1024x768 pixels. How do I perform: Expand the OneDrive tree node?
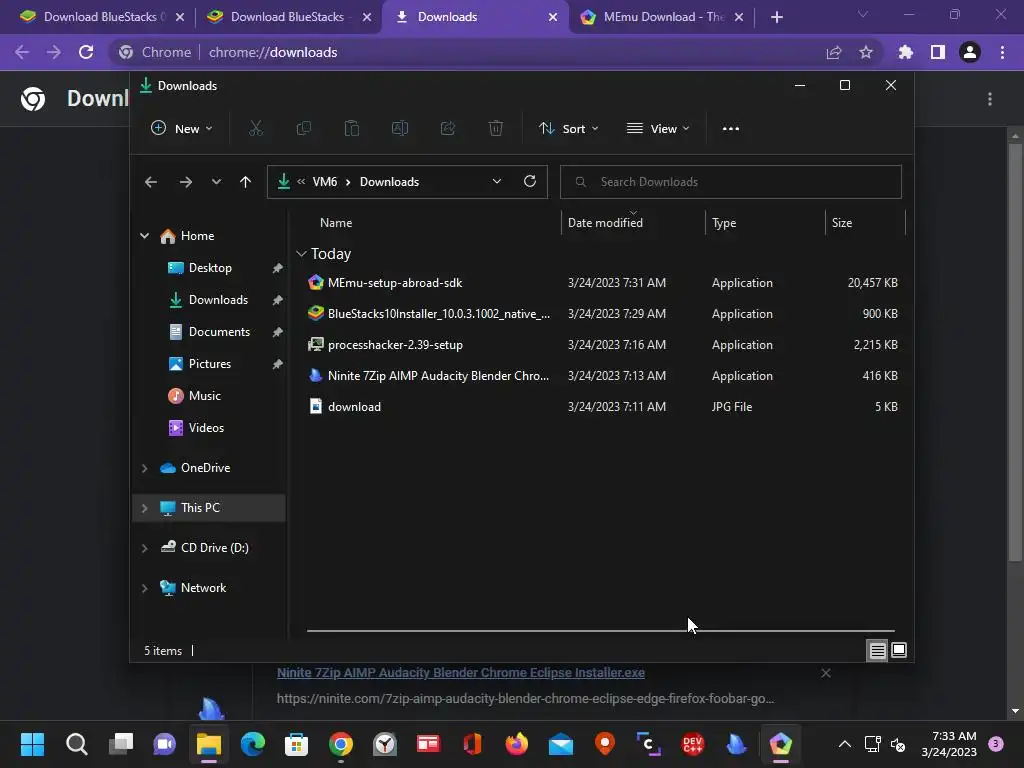click(x=144, y=468)
